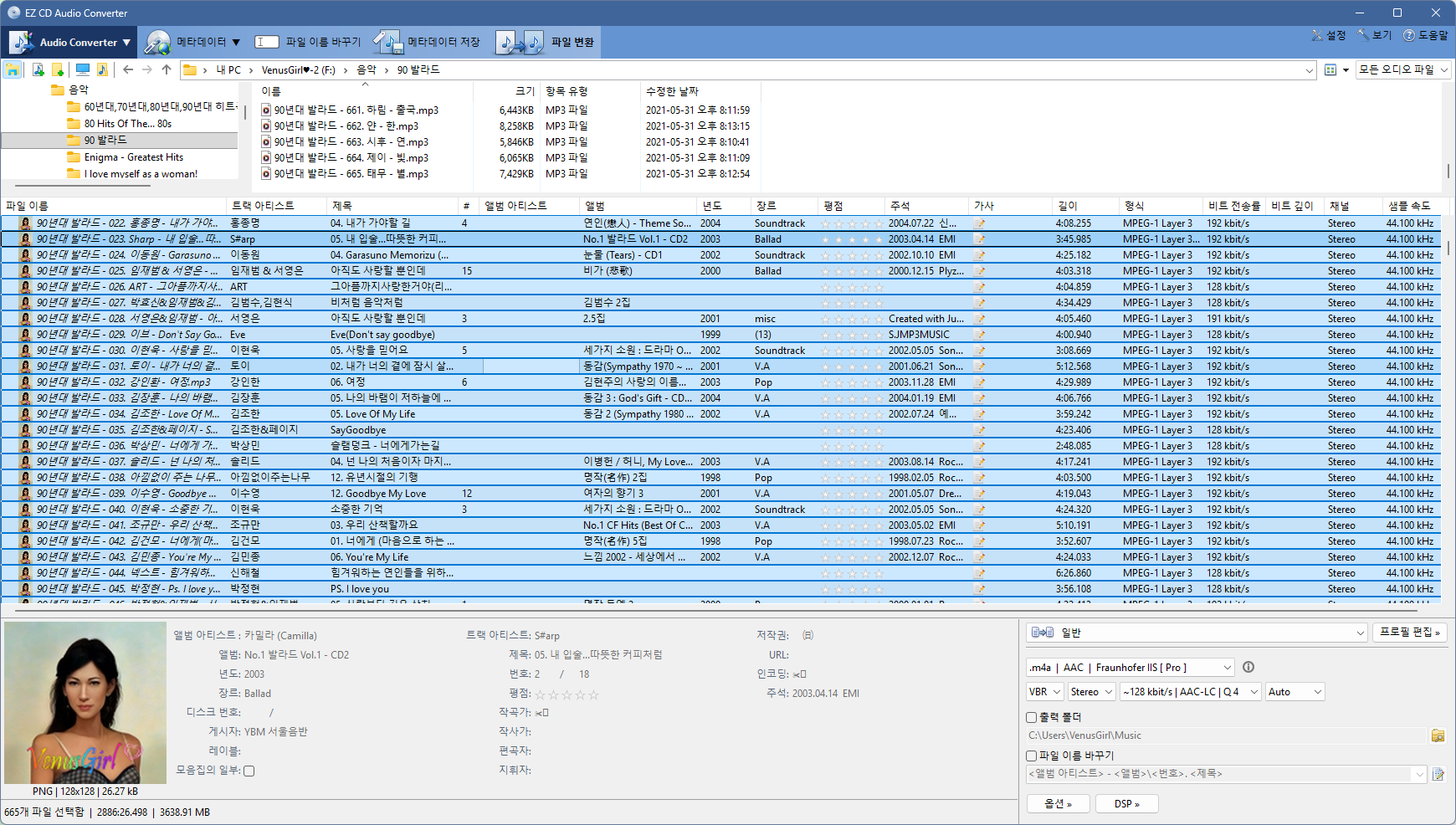Enable the 출력 폴더 checkbox
This screenshot has width=1456, height=825.
click(1032, 718)
